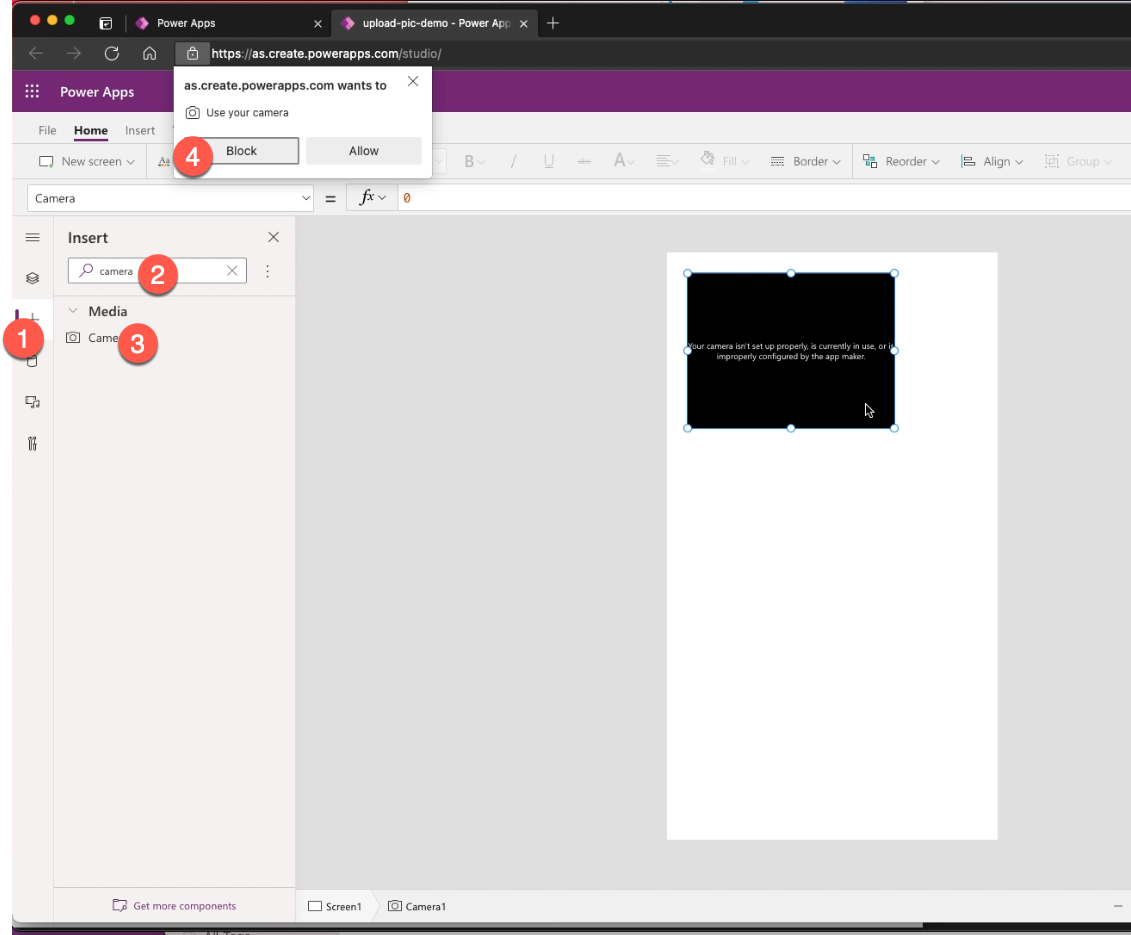
Task: Go to the browser home page icon
Action: (x=149, y=53)
